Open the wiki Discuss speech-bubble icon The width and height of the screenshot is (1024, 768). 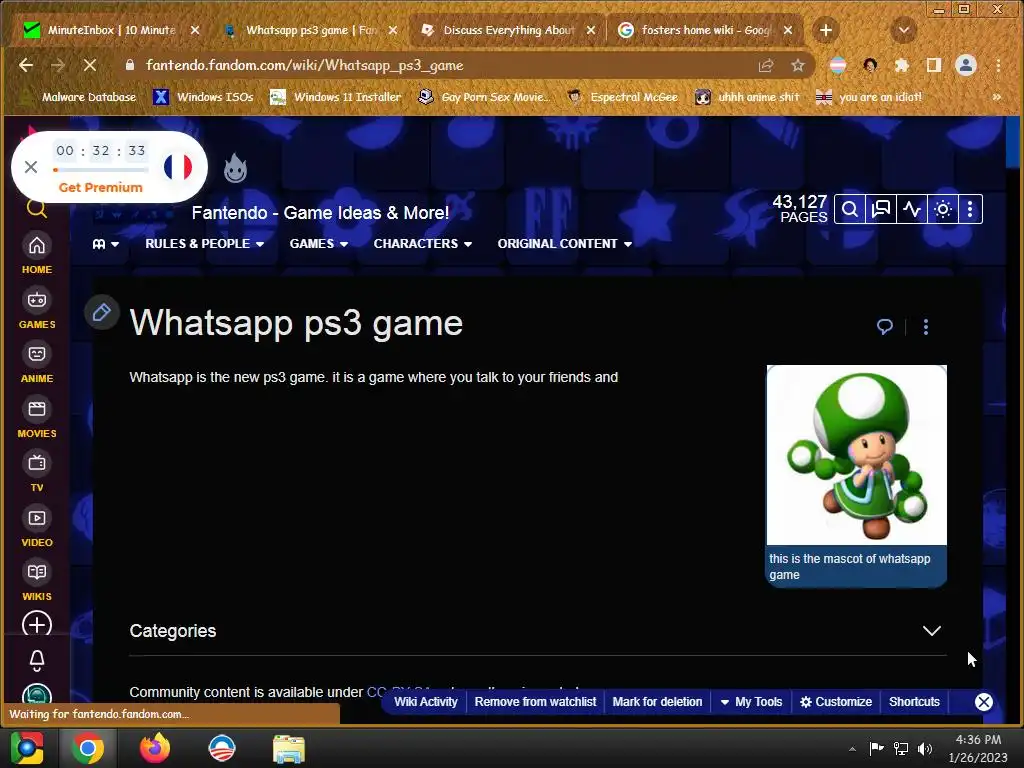(x=880, y=210)
